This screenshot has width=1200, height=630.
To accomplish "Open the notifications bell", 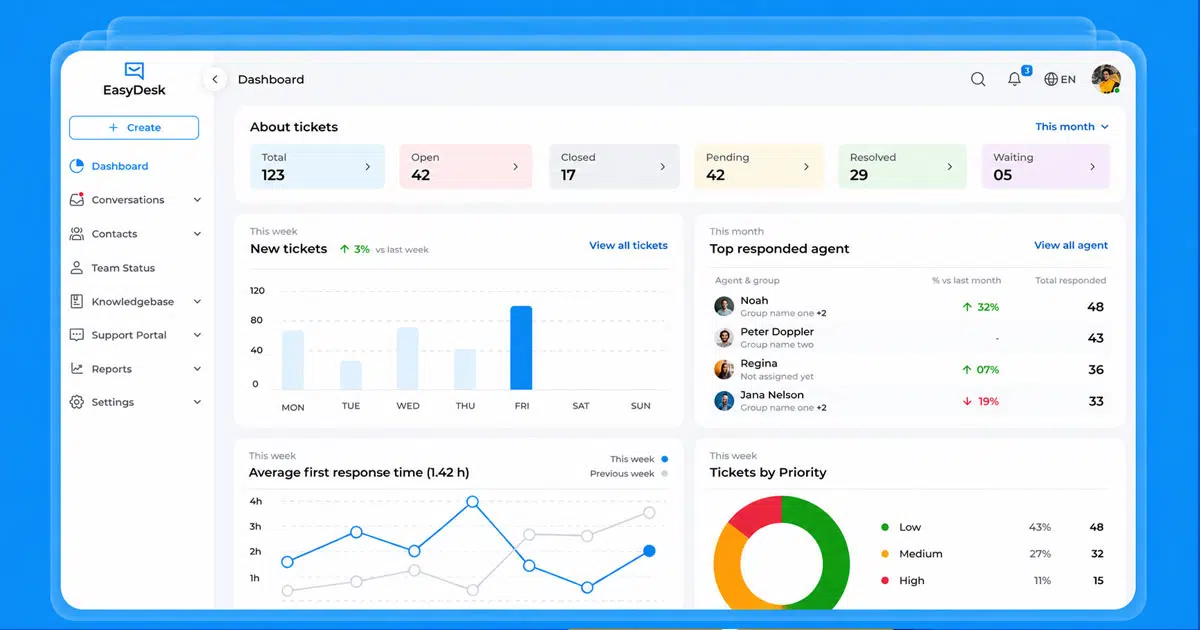I will [x=1015, y=79].
